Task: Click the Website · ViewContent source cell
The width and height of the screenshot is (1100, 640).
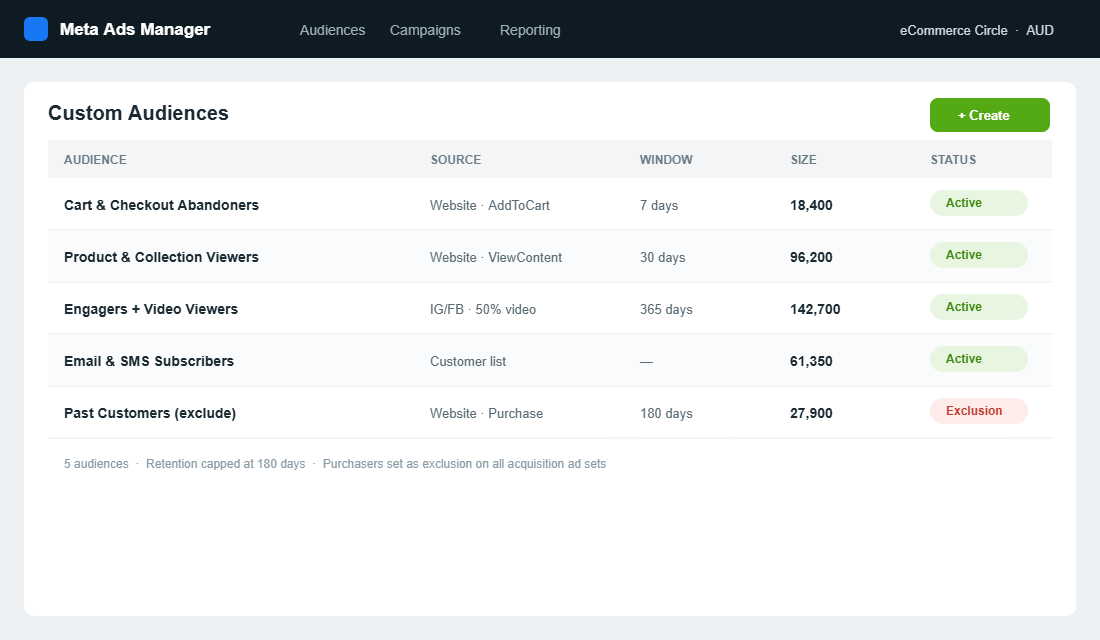Action: 496,257
